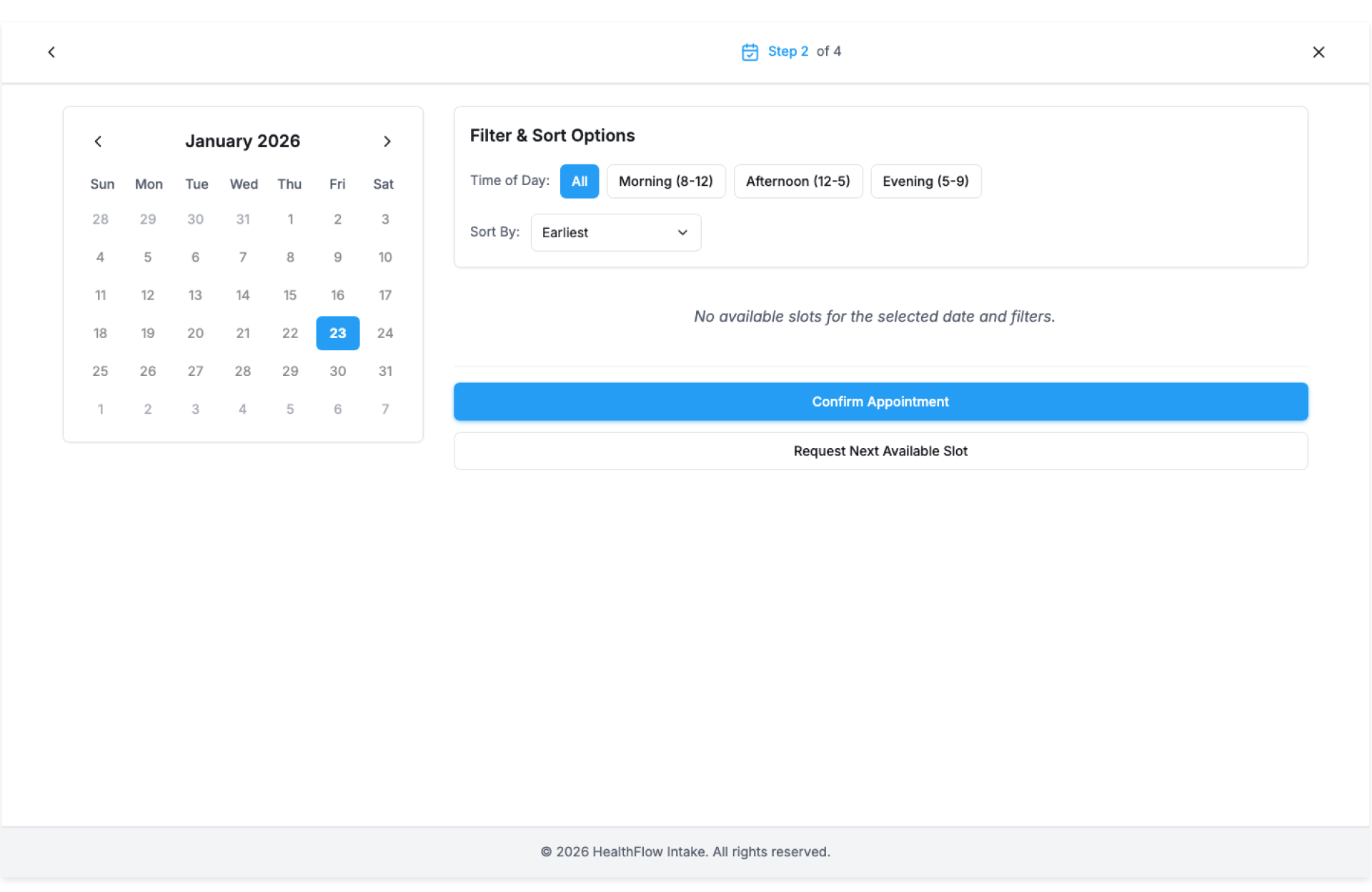Click the Sort By chevron arrow

pyautogui.click(x=682, y=233)
